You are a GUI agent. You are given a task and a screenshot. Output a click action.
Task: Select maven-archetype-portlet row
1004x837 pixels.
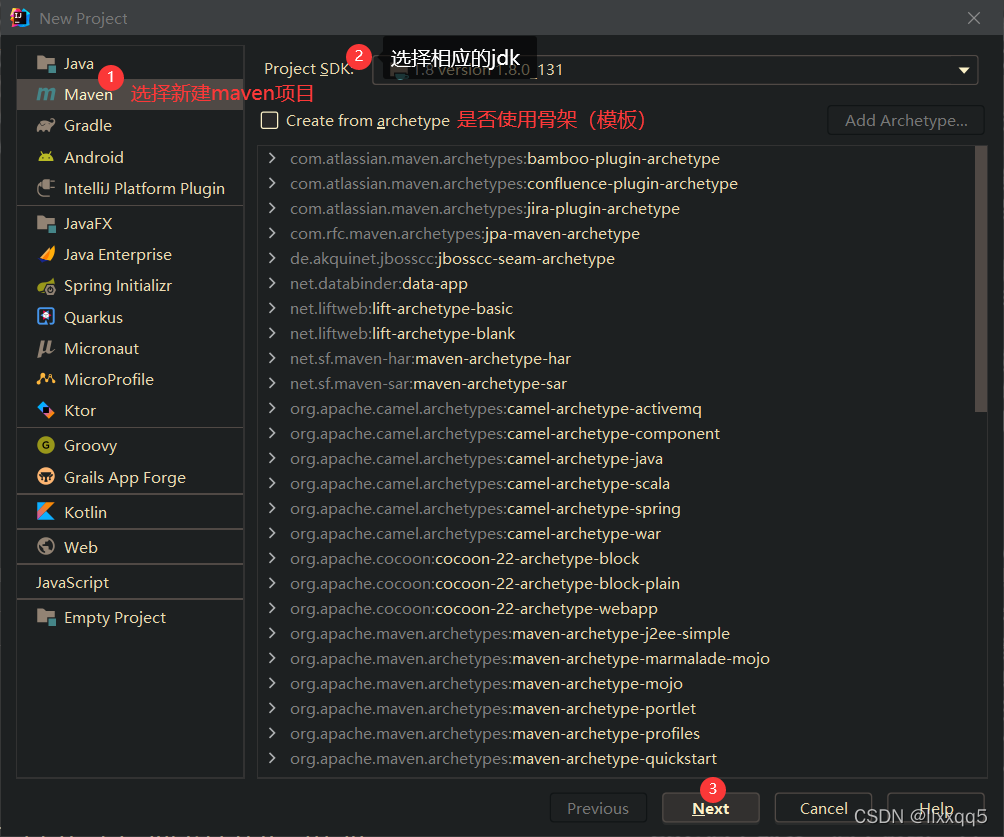[x=616, y=708]
